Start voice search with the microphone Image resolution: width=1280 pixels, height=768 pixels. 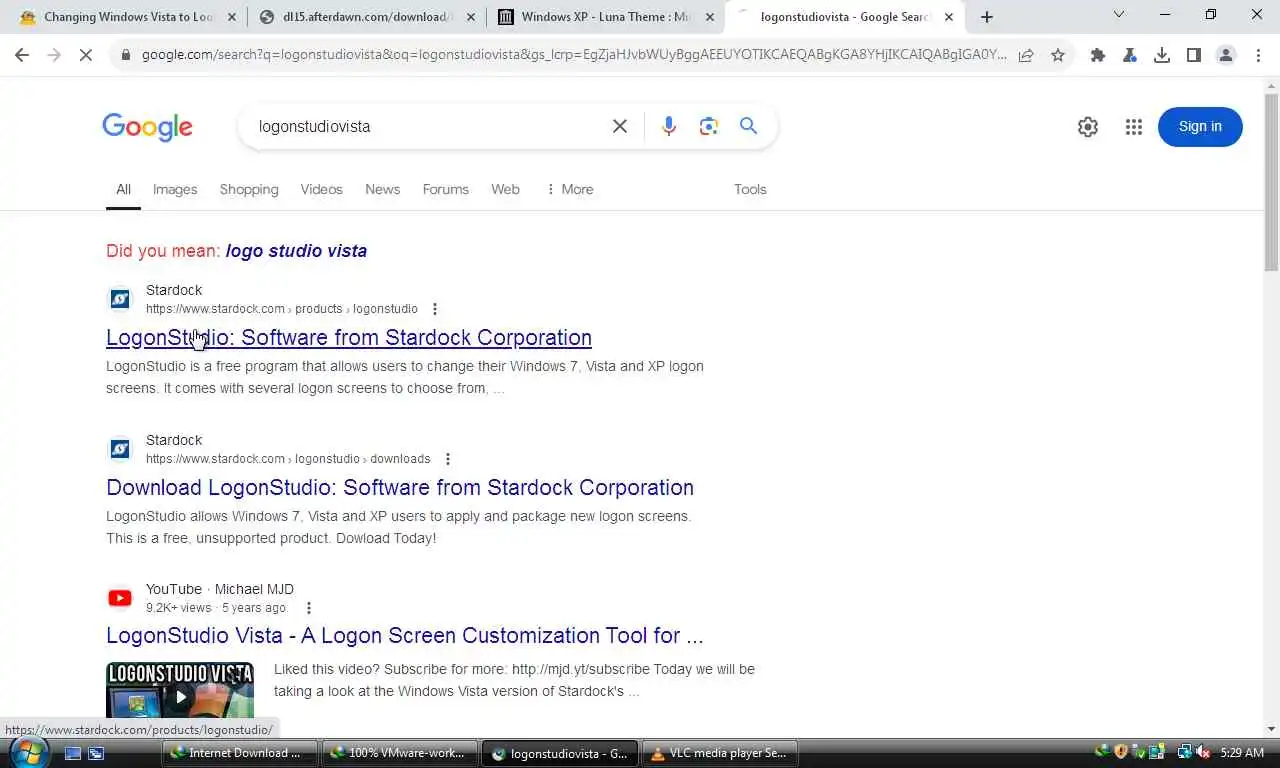click(669, 126)
